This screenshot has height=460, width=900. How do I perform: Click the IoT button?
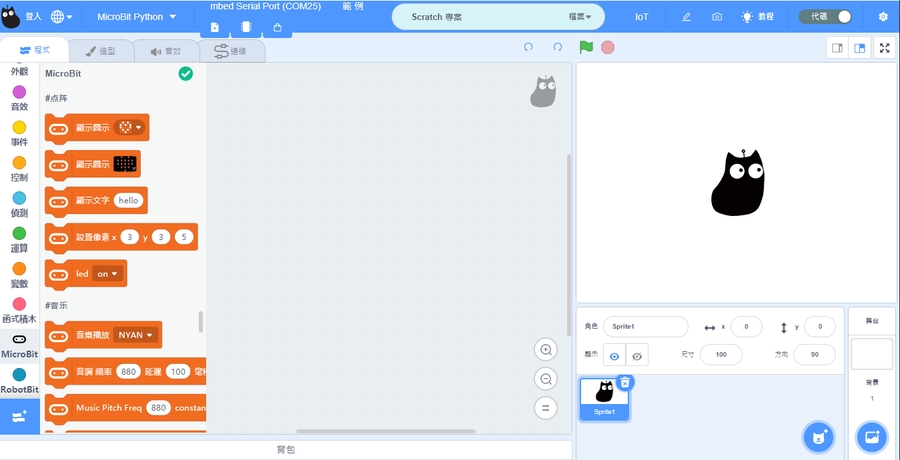point(642,17)
